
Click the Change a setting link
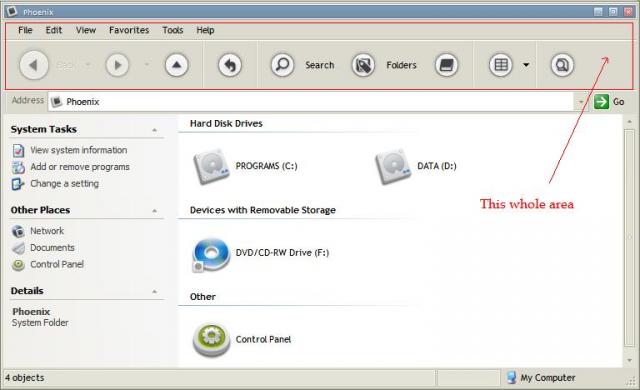(x=64, y=184)
